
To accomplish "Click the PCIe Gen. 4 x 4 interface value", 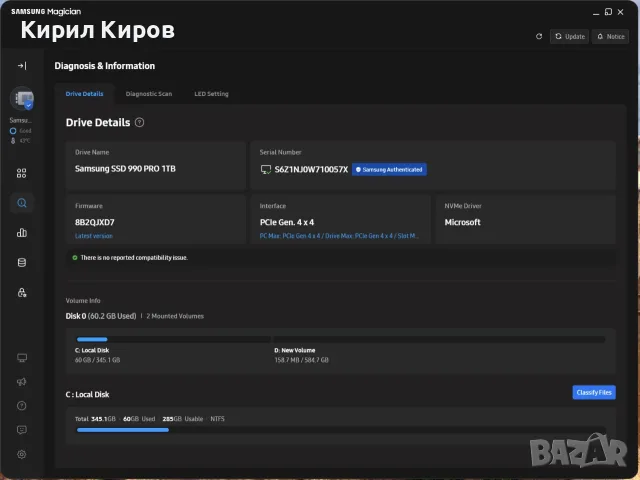I will 287,222.
